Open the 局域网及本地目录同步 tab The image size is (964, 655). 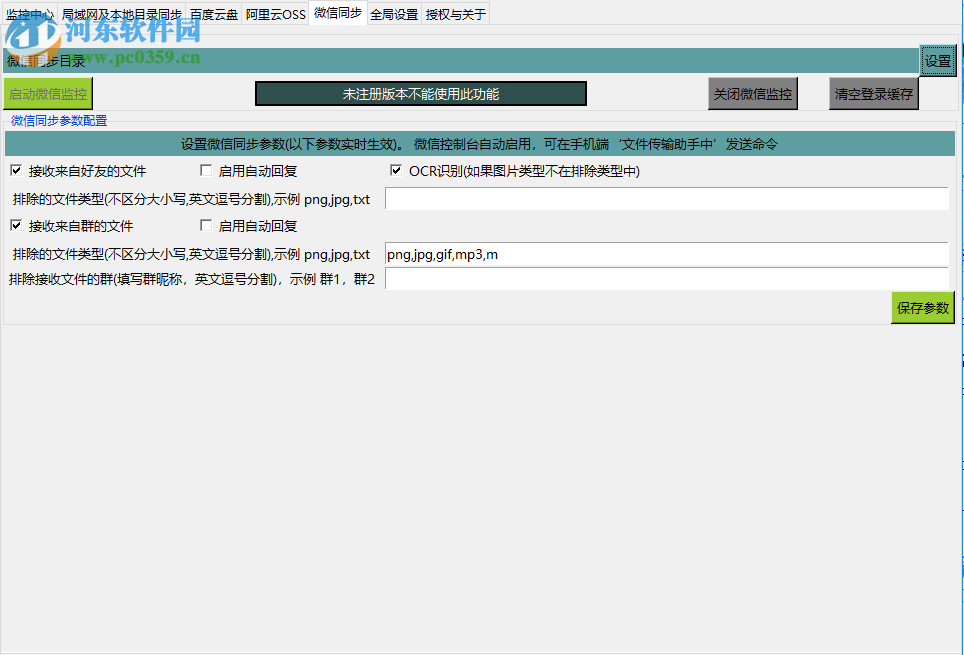tap(122, 14)
